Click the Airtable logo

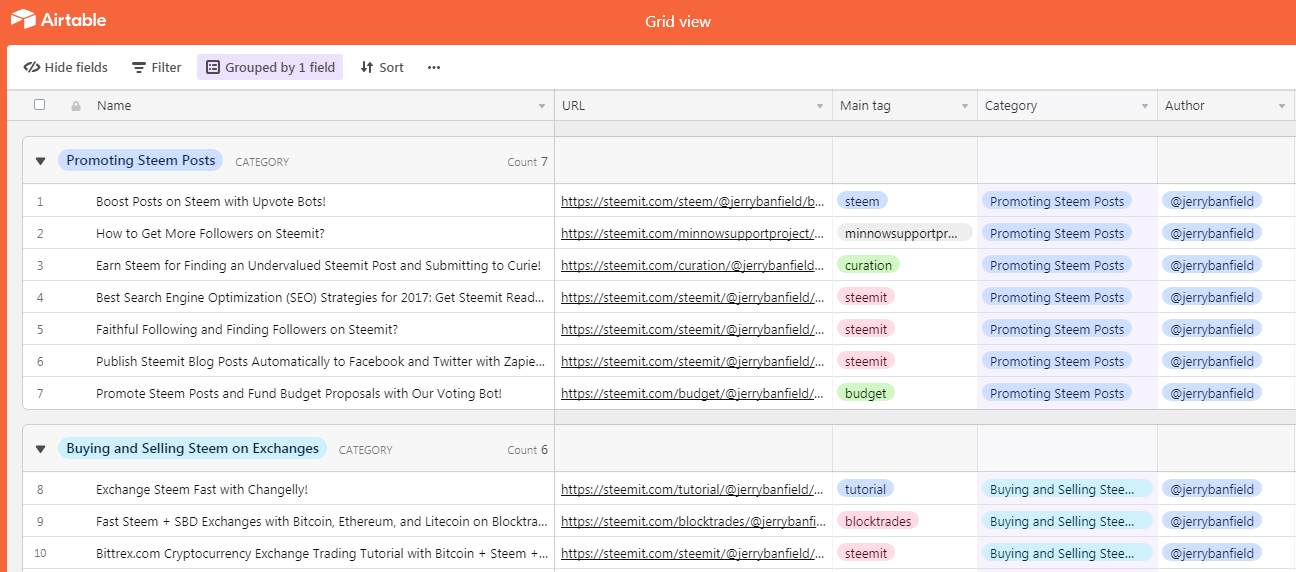point(58,20)
